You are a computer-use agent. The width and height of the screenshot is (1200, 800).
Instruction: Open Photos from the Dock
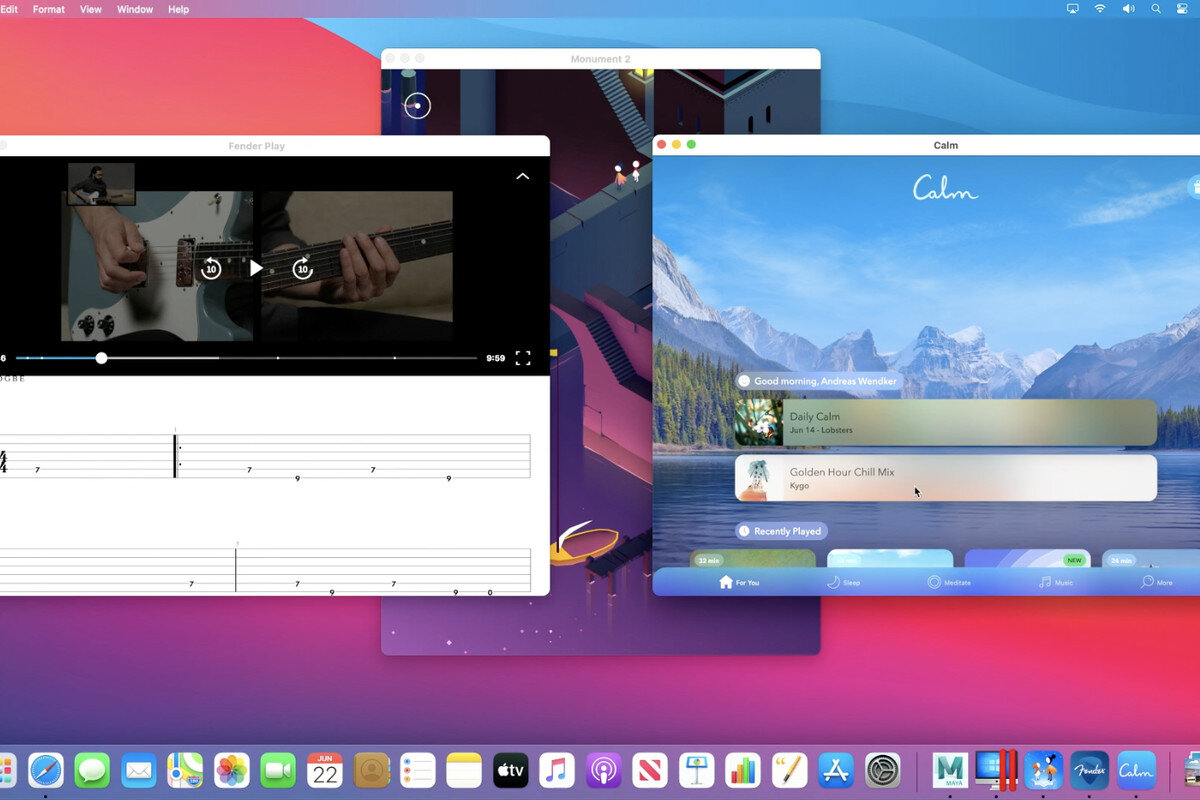coord(232,770)
